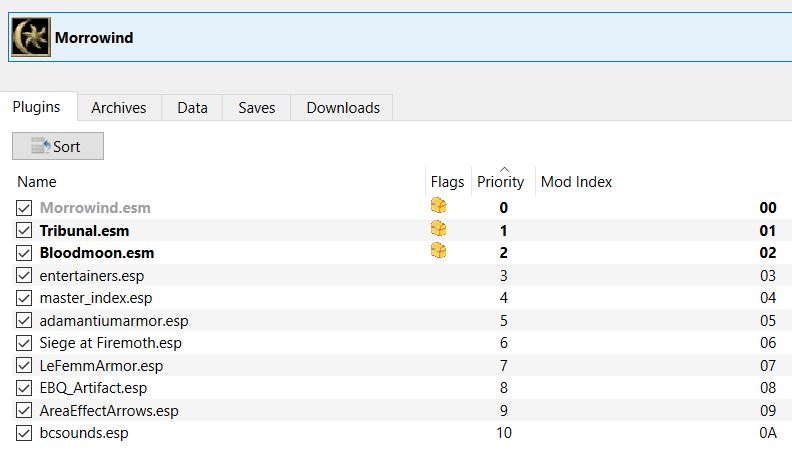Open the Saves tab

[x=257, y=108]
